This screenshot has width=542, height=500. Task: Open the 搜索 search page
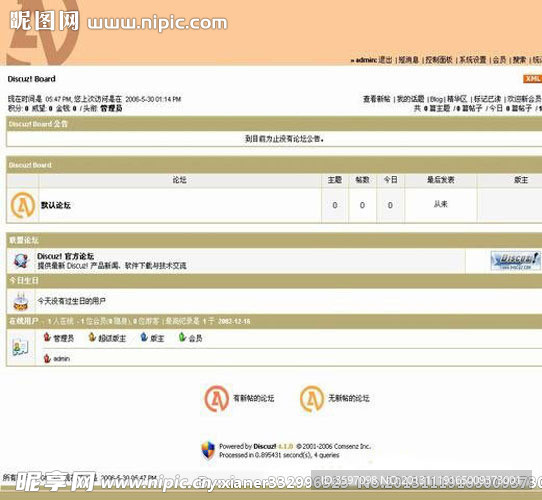[520, 60]
